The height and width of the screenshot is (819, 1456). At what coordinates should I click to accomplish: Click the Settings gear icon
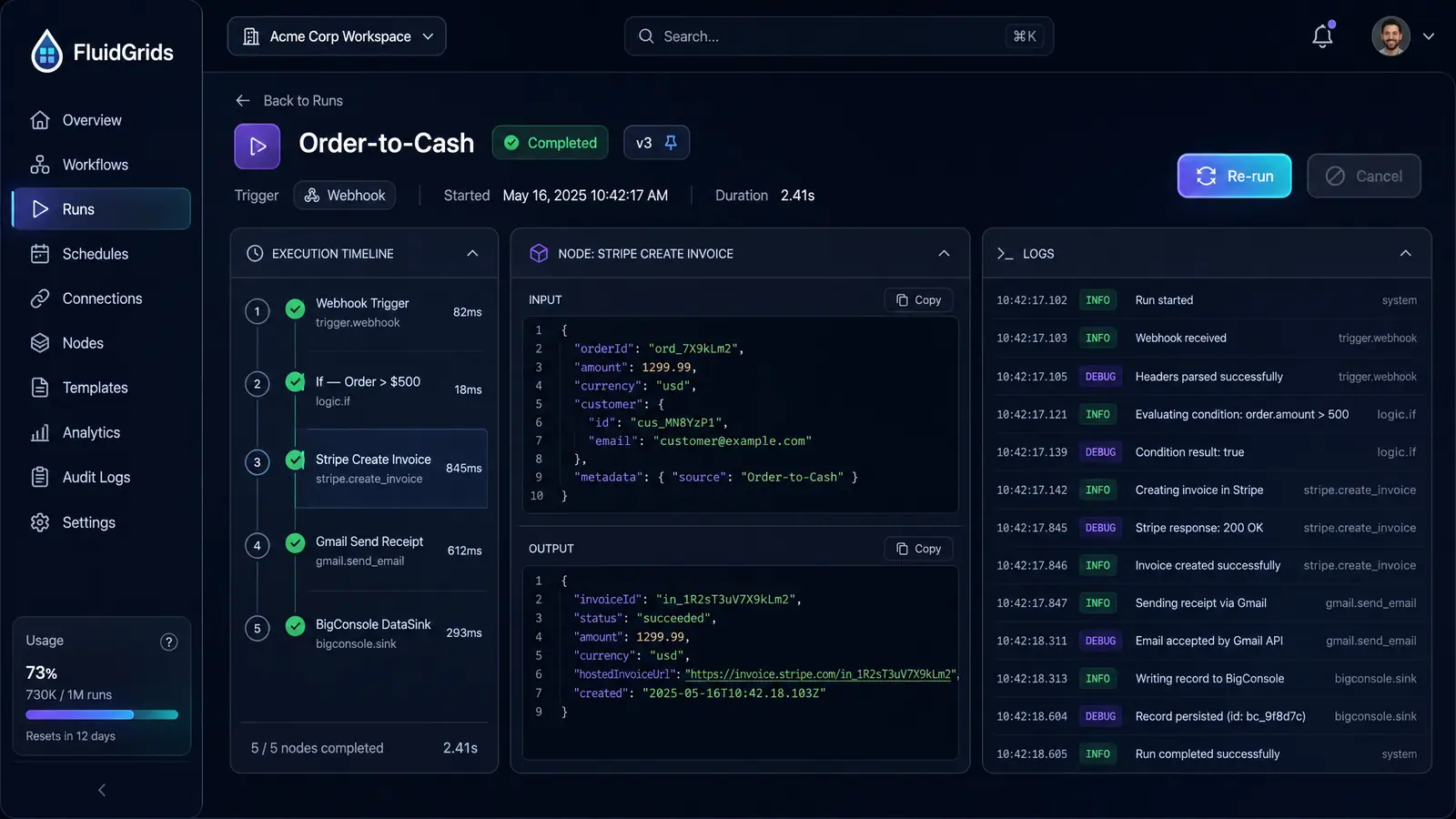40,522
